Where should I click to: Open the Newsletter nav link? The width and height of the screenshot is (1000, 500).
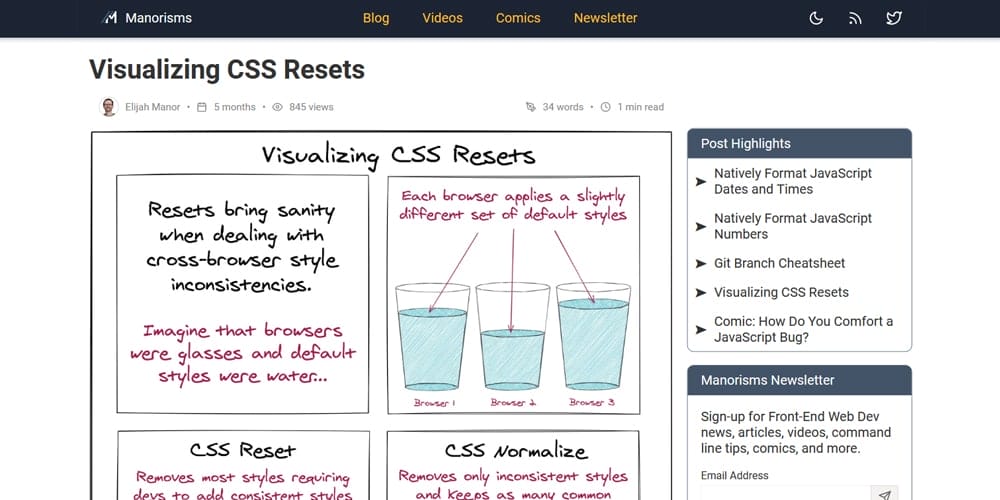point(605,18)
